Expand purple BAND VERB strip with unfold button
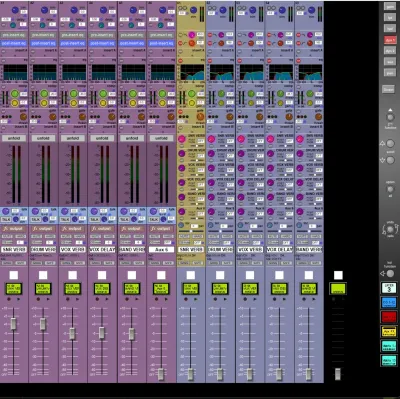The width and height of the screenshot is (400, 399). pos(132,138)
